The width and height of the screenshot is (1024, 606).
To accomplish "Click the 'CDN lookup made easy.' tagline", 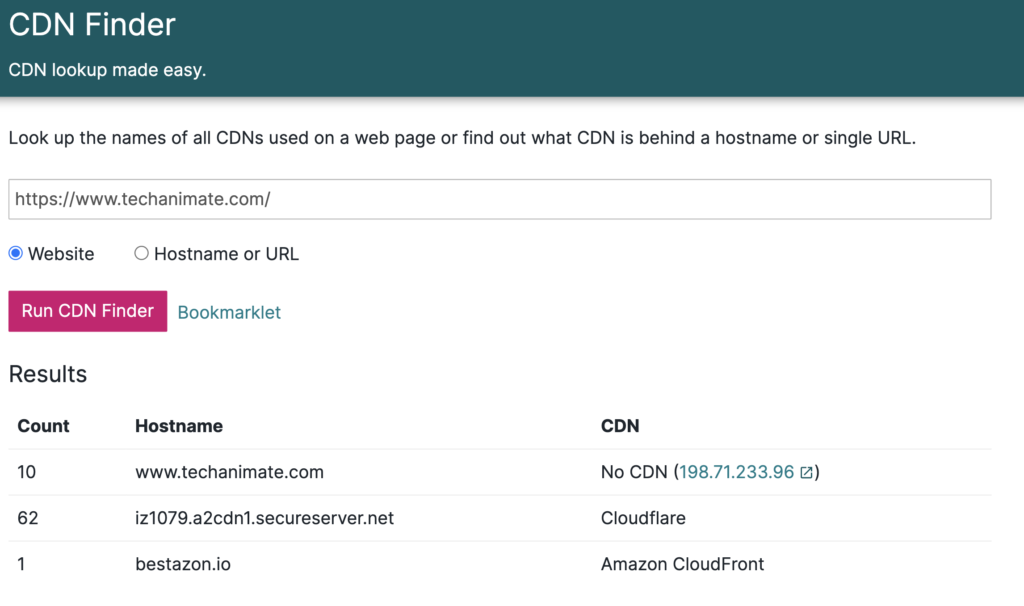I will (107, 71).
